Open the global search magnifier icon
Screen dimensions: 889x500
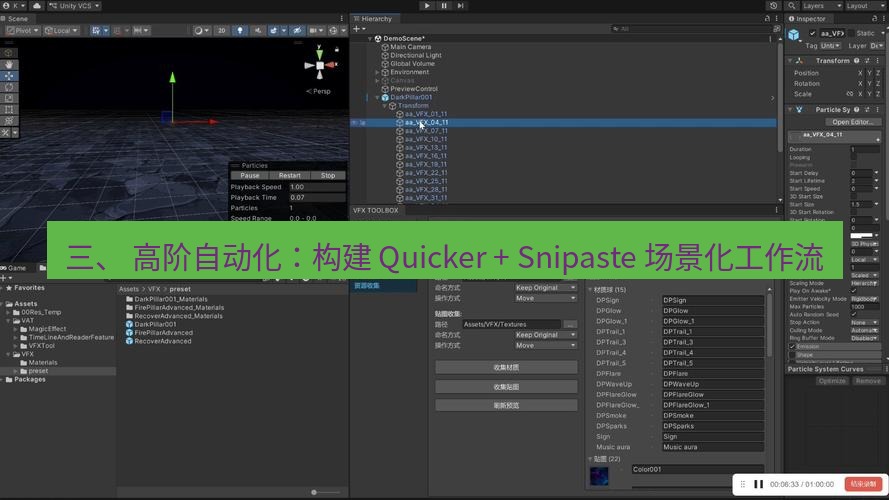tap(791, 6)
